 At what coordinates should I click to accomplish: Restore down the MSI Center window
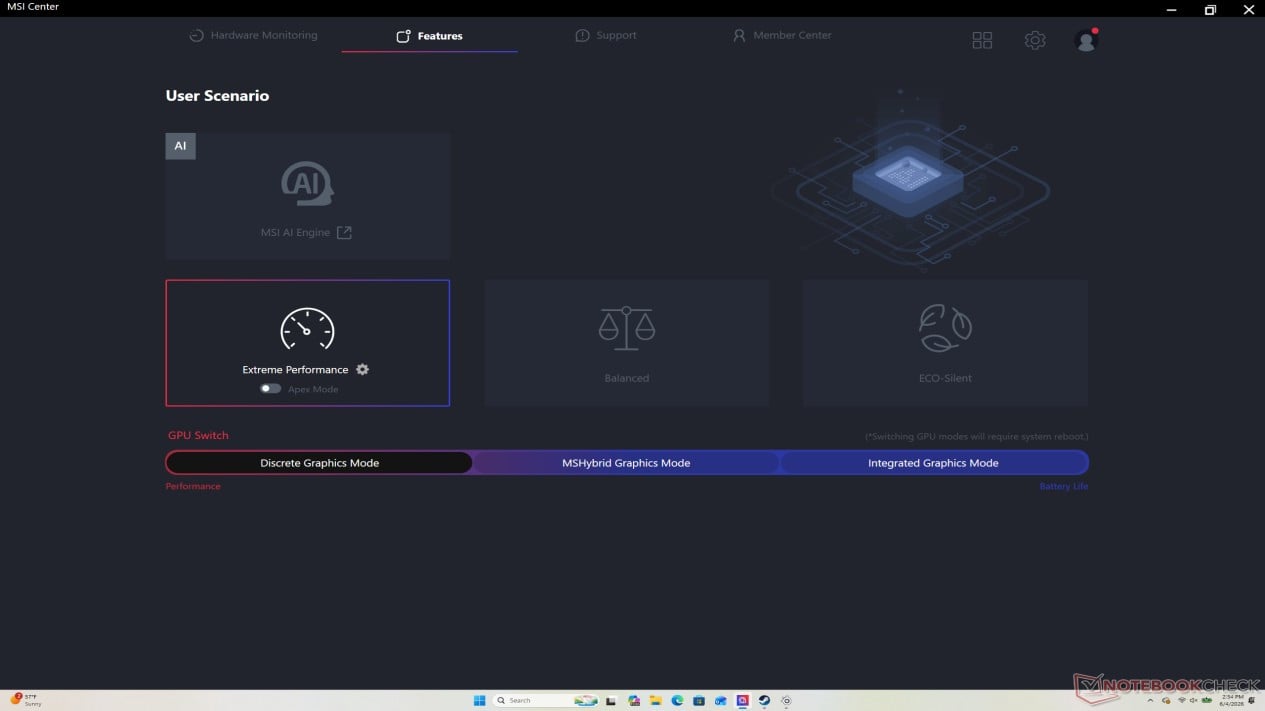coord(1210,9)
